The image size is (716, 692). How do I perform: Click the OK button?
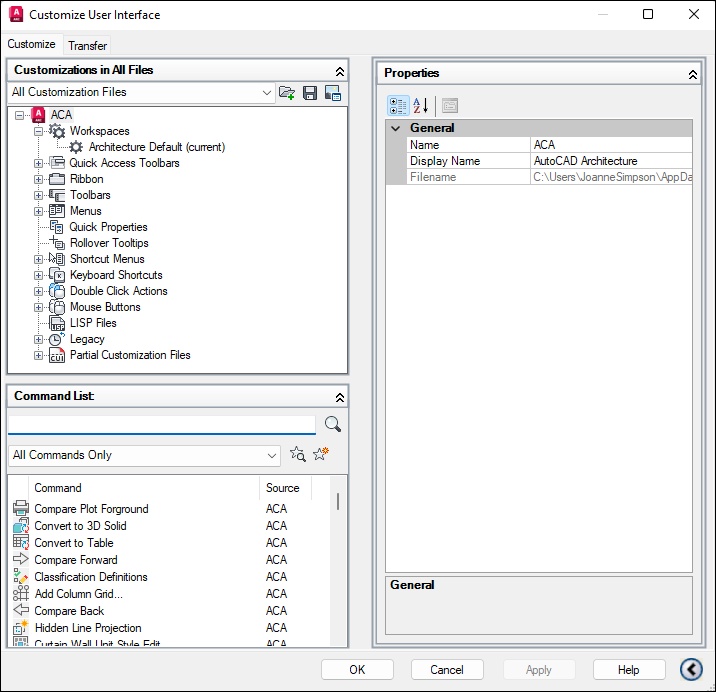coord(357,670)
